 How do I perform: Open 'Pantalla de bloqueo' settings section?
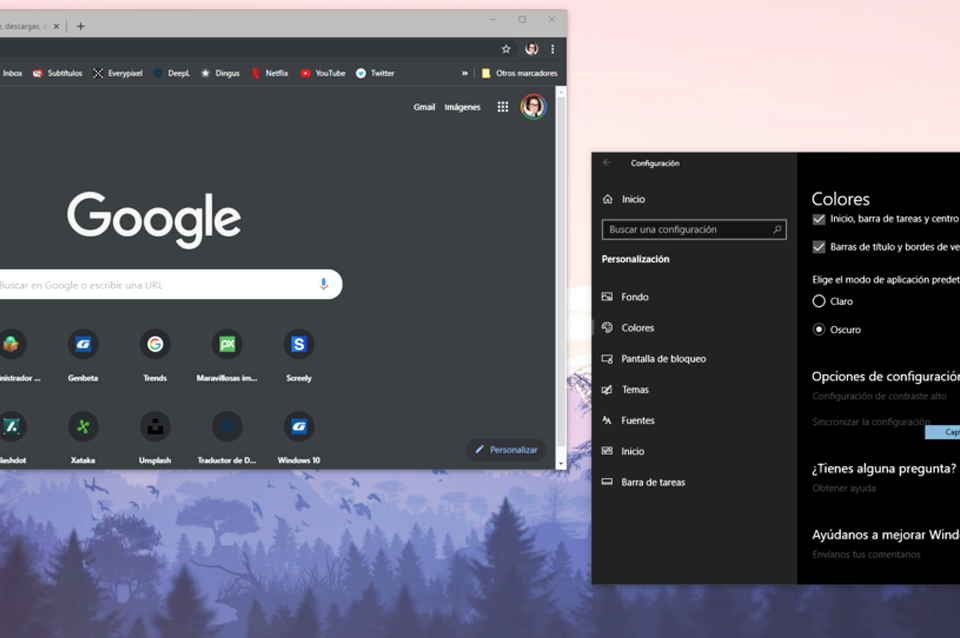pyautogui.click(x=663, y=359)
